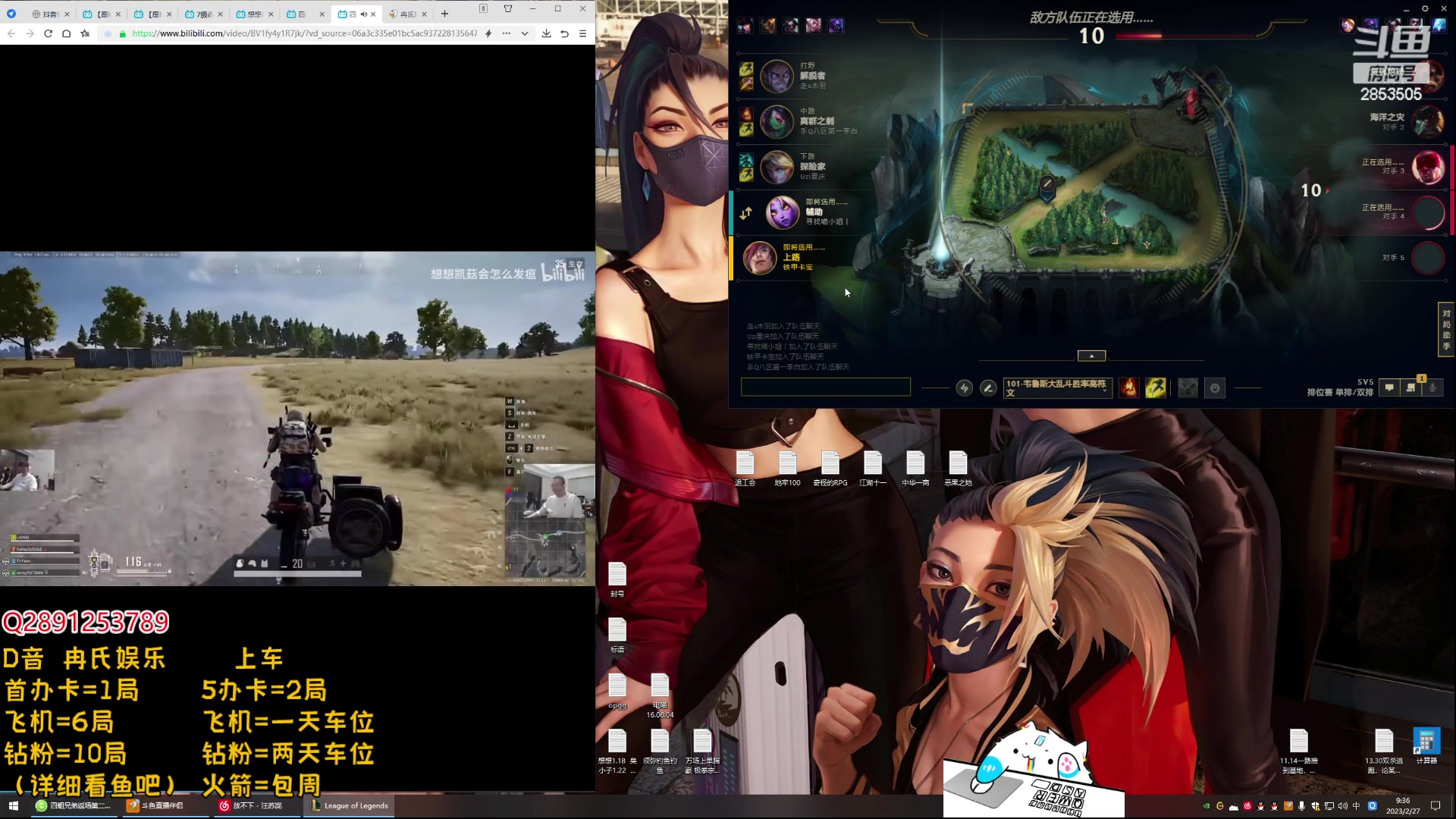Viewport: 1456px width, 819px height.
Task: Expand the 101 rune page dropdown
Action: [x=1057, y=388]
